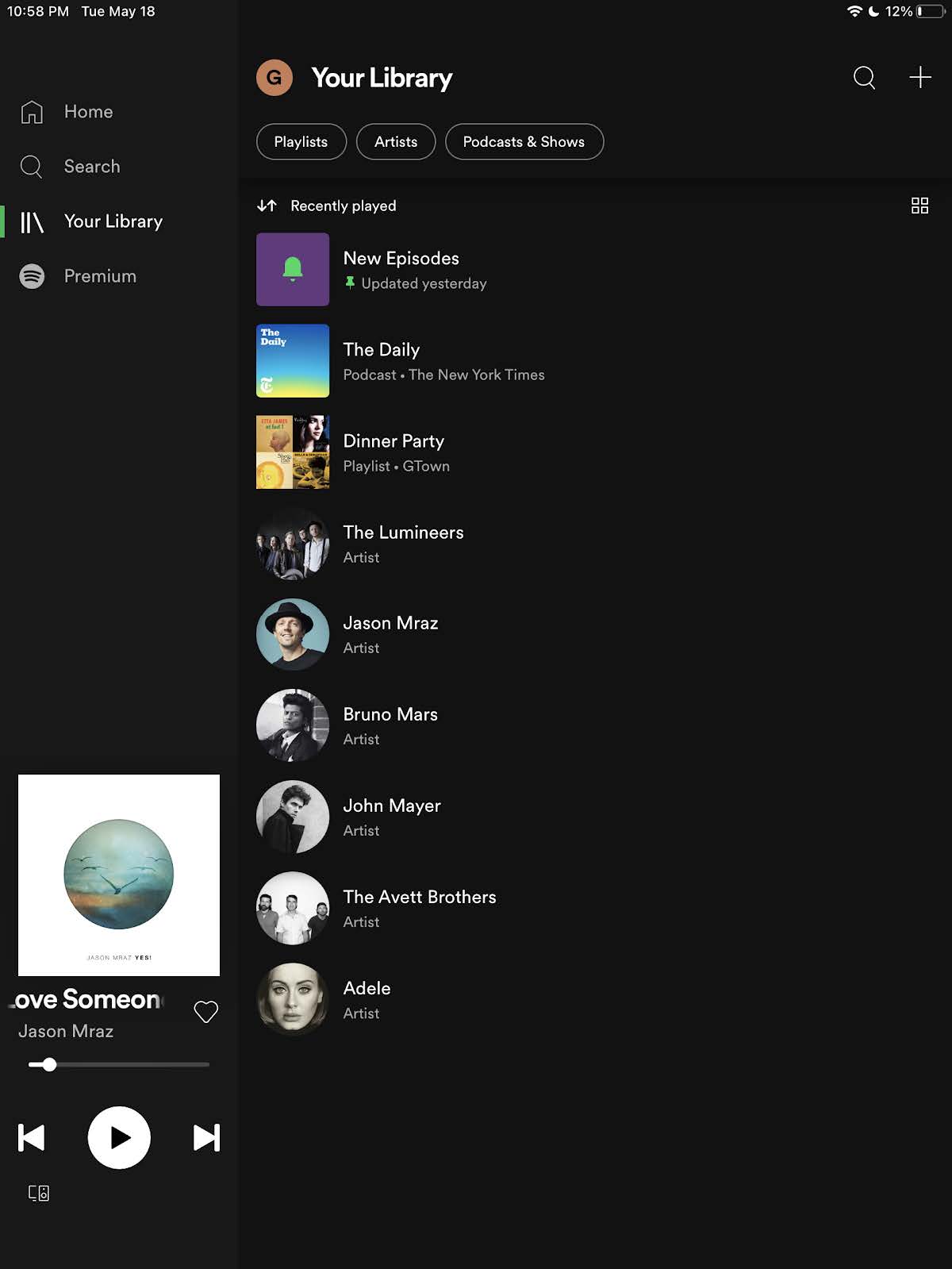Open the library search magnifier icon
The width and height of the screenshot is (952, 1269).
[864, 78]
